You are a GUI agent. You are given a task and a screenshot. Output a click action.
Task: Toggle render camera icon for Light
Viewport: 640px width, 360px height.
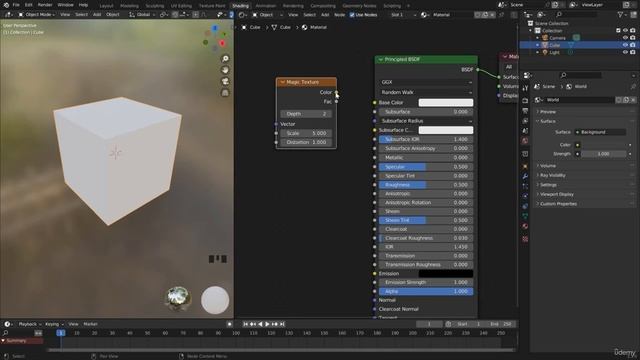click(633, 52)
